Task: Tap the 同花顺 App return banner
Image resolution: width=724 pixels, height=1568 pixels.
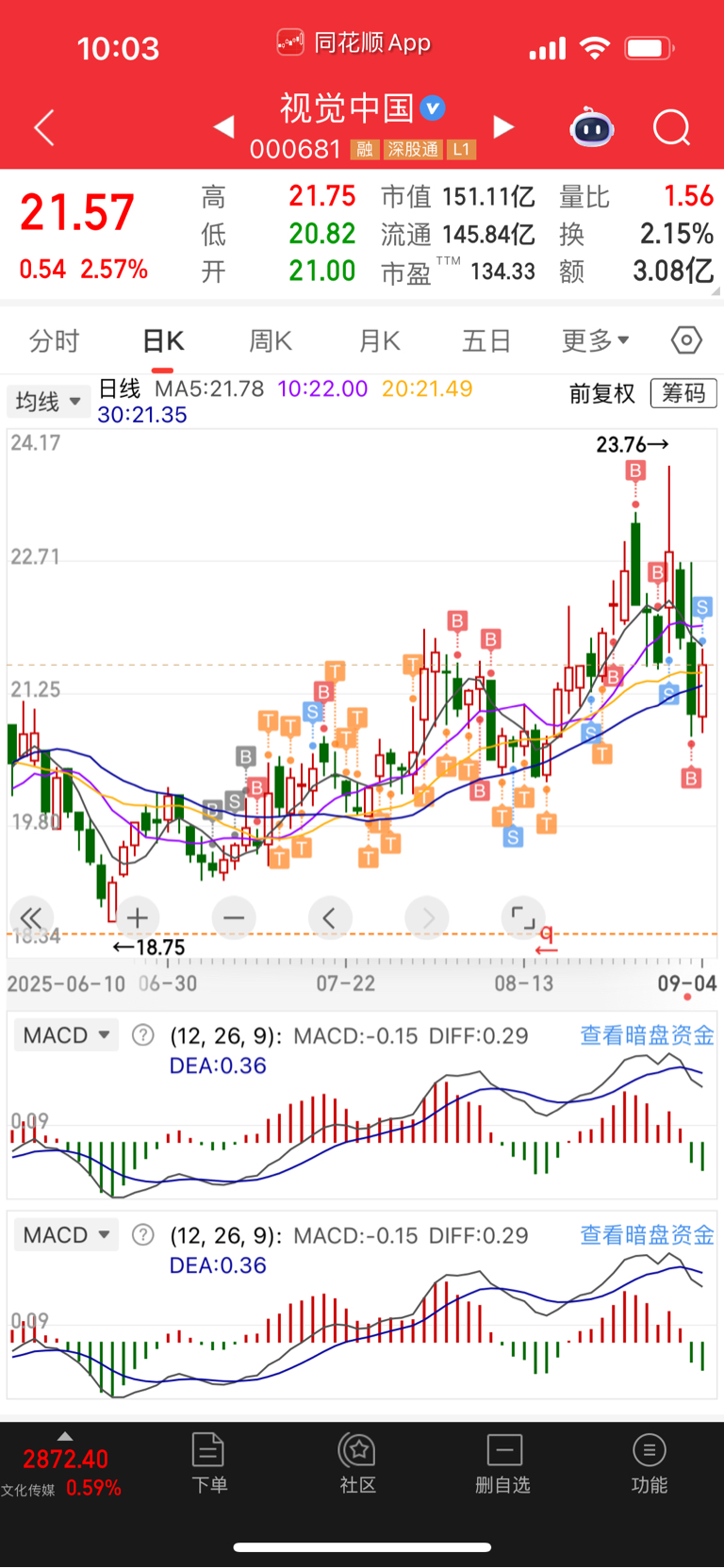Action: pos(354,42)
